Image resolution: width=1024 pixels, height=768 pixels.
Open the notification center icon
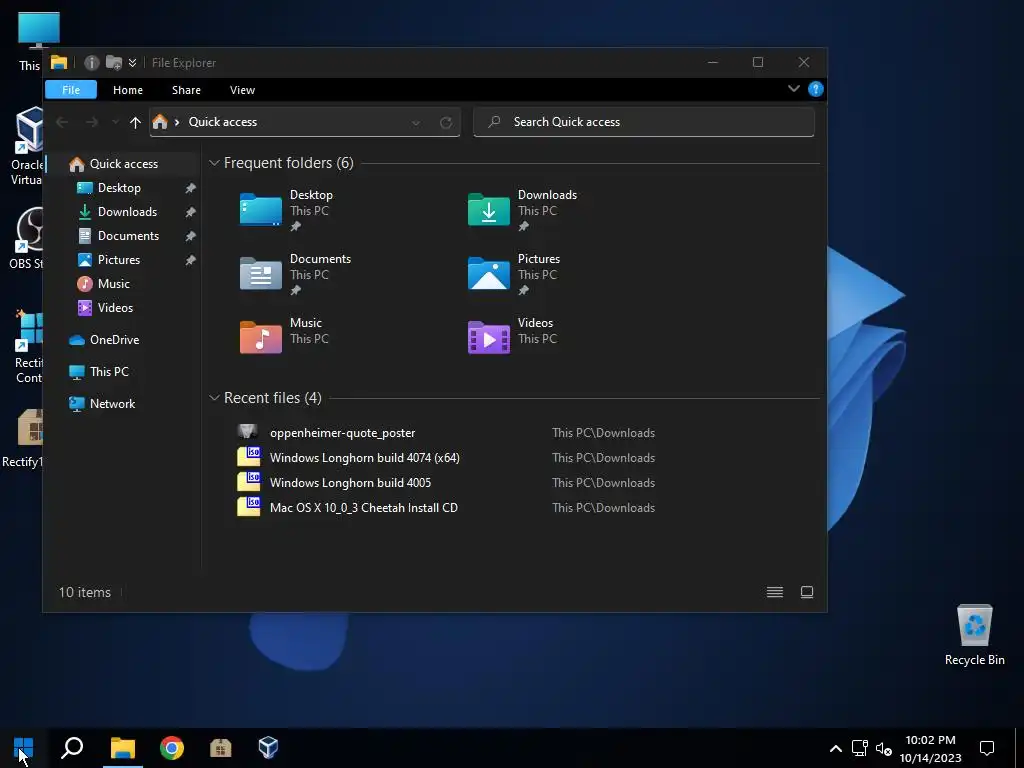pyautogui.click(x=987, y=748)
